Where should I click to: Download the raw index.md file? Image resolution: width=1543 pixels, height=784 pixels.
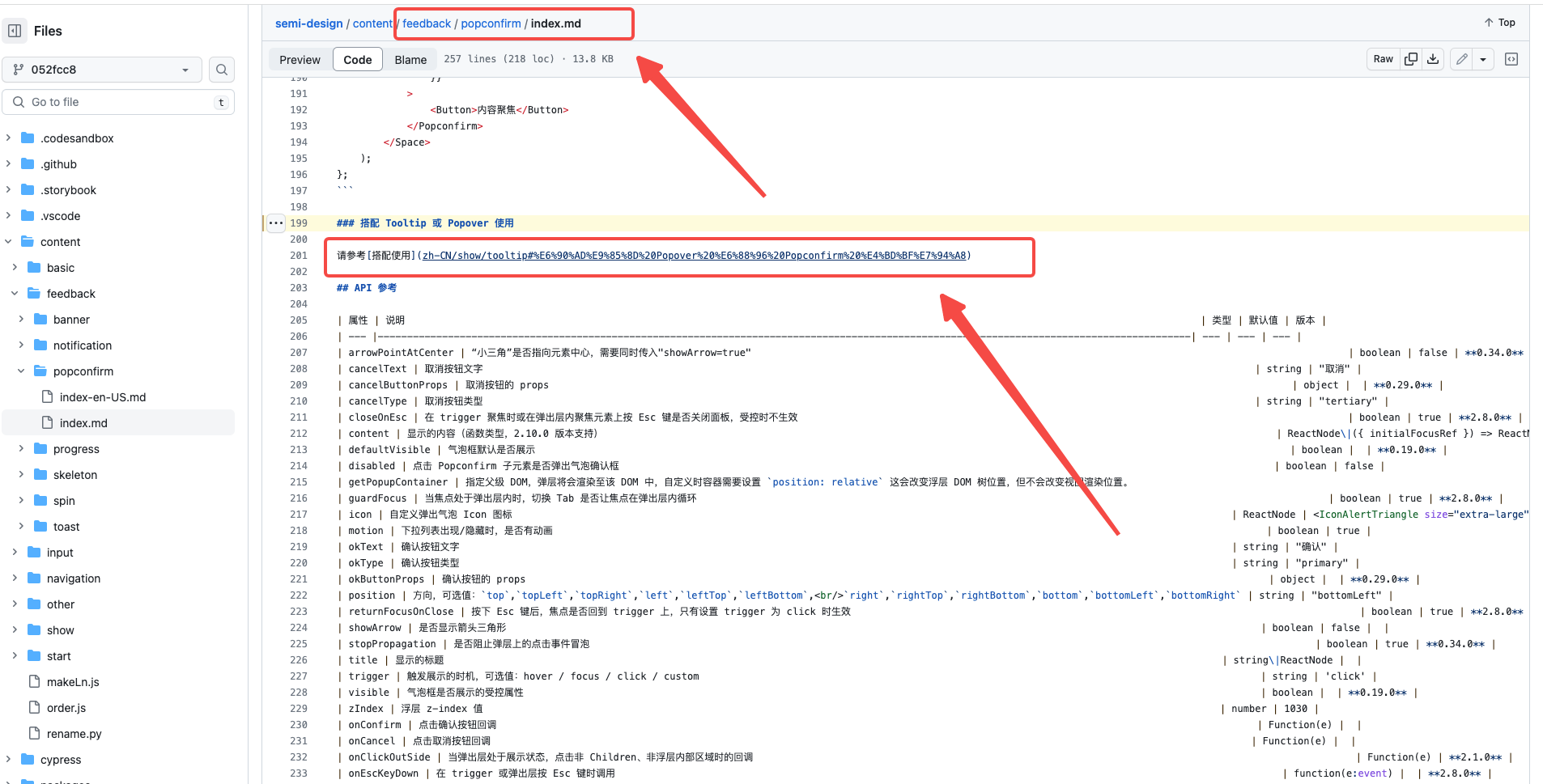(1433, 59)
